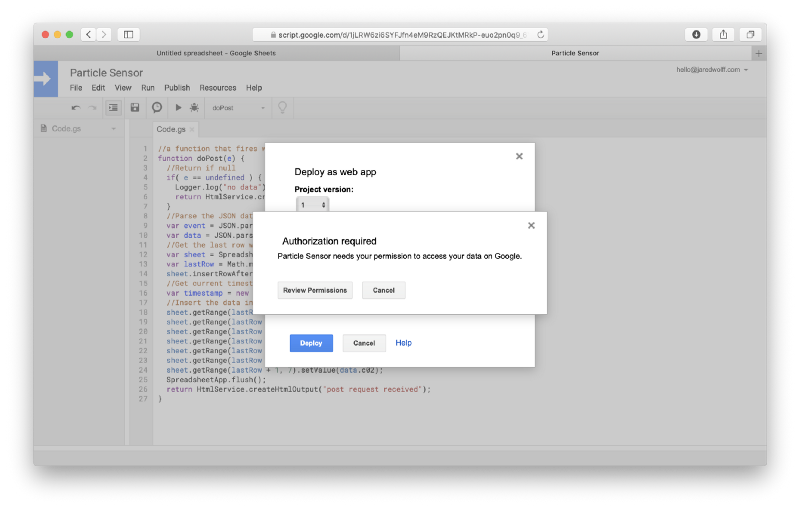
Task: Click line number 27 in gutter
Action: (143, 399)
